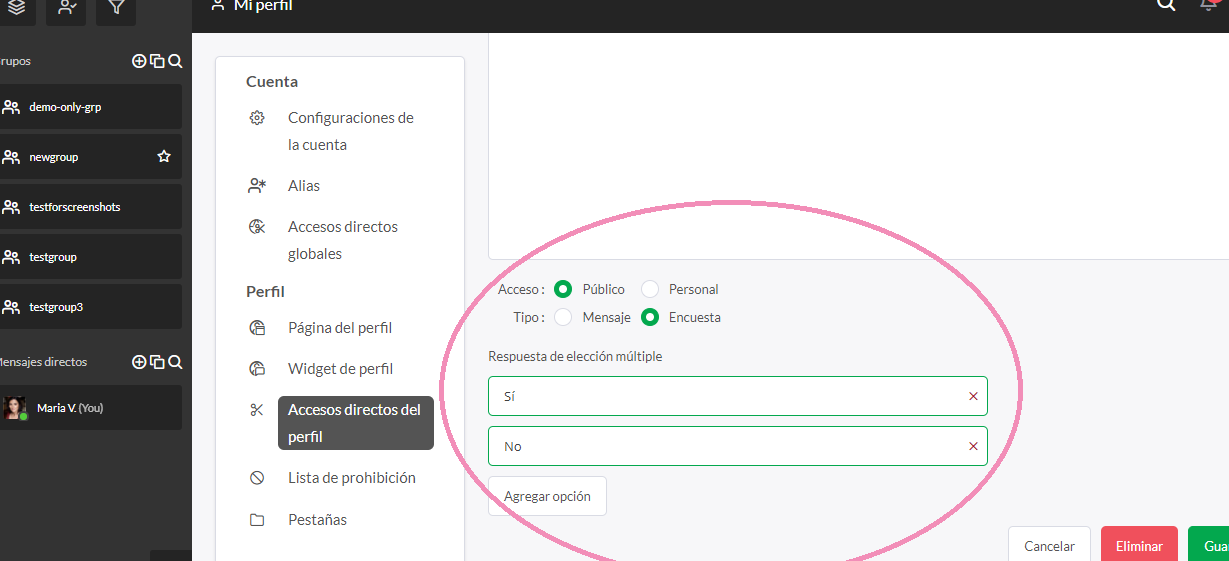Click the ban icon beside Lista de prohibición
1229x561 pixels.
[x=257, y=478]
